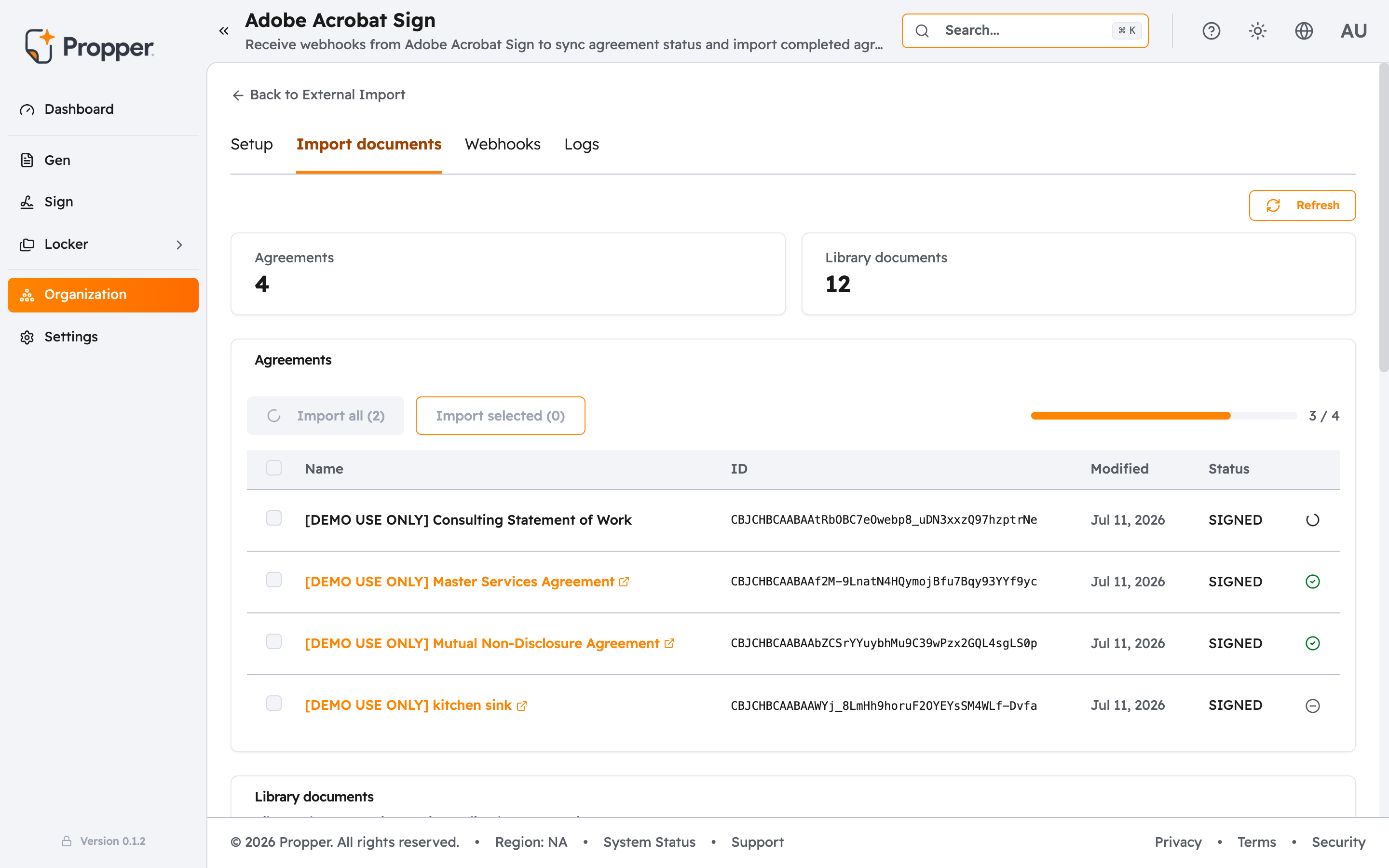1389x868 pixels.
Task: Focus the Search input field
Action: click(1024, 31)
